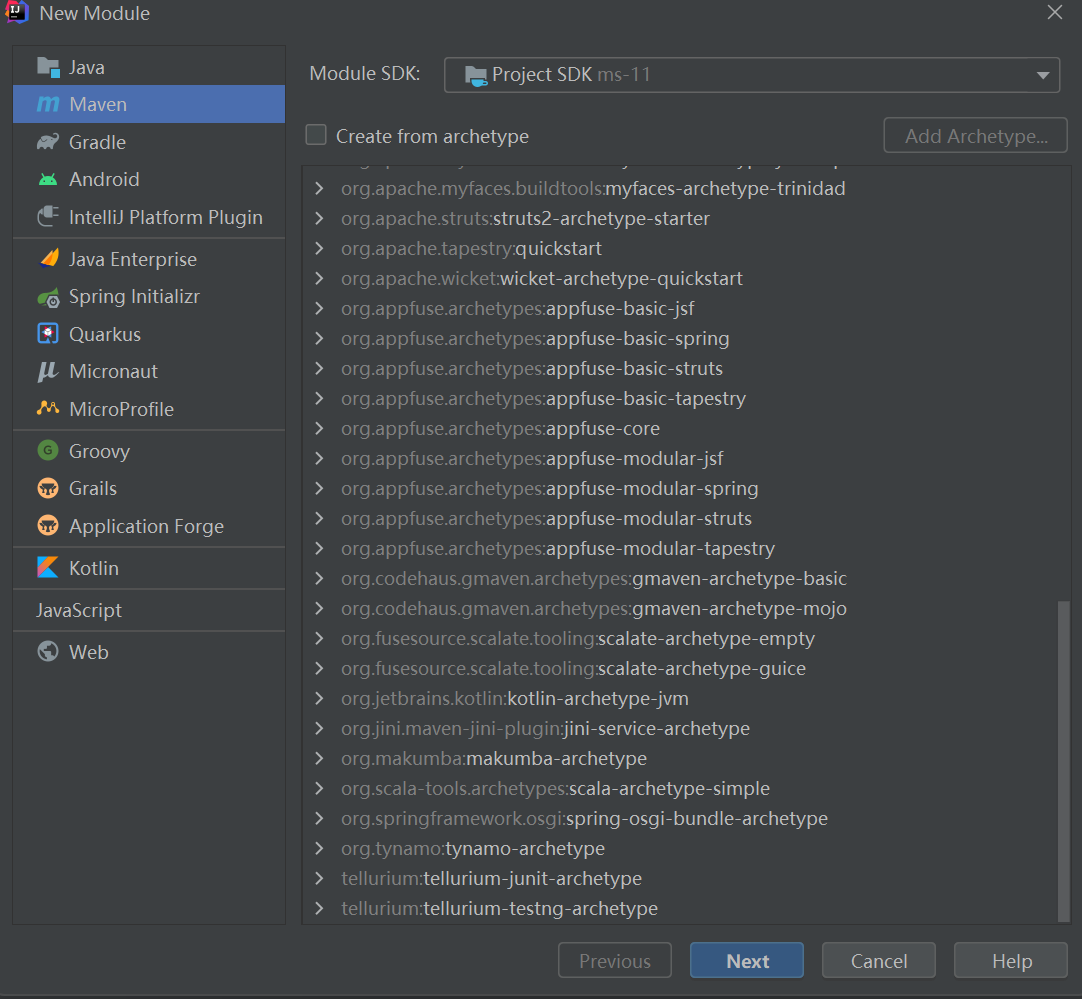Click the Maven 'm' icon
The width and height of the screenshot is (1082, 999).
pos(48,104)
